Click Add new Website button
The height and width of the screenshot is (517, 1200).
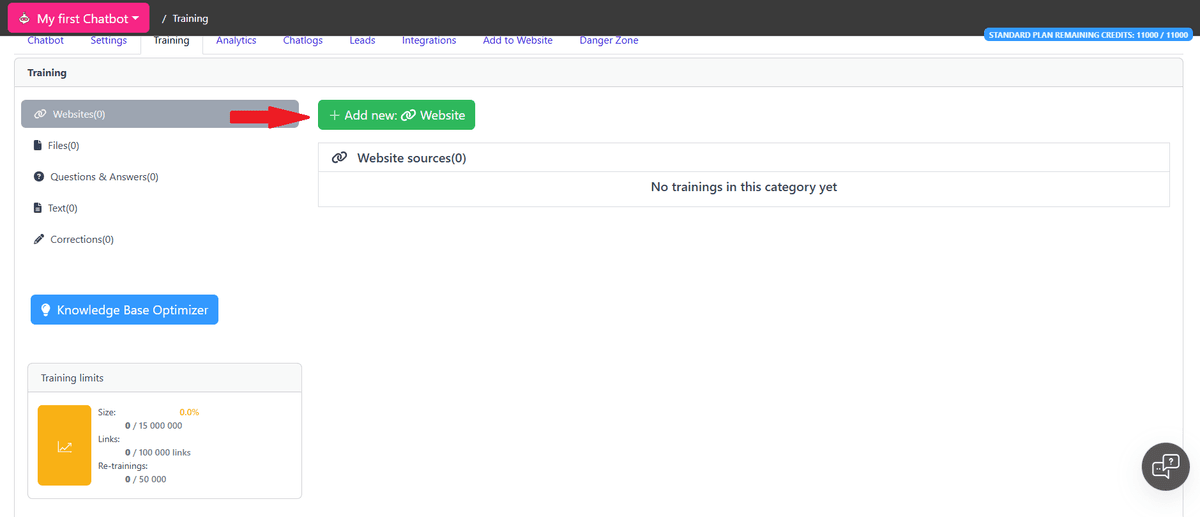click(396, 115)
